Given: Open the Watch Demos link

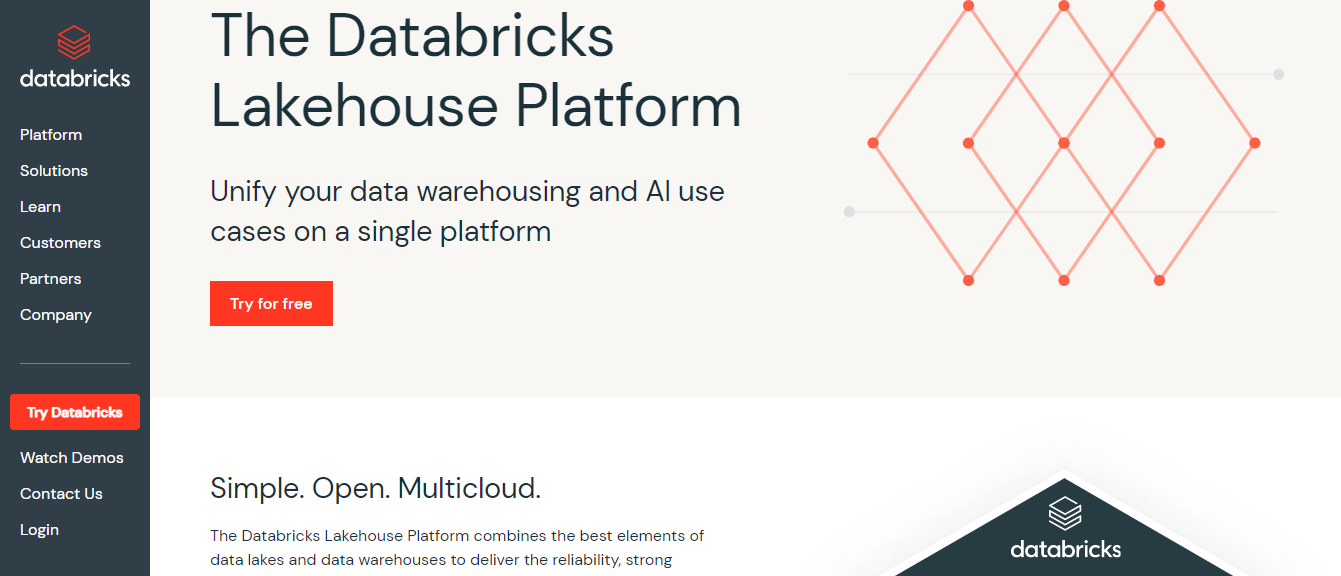Looking at the screenshot, I should click(72, 458).
